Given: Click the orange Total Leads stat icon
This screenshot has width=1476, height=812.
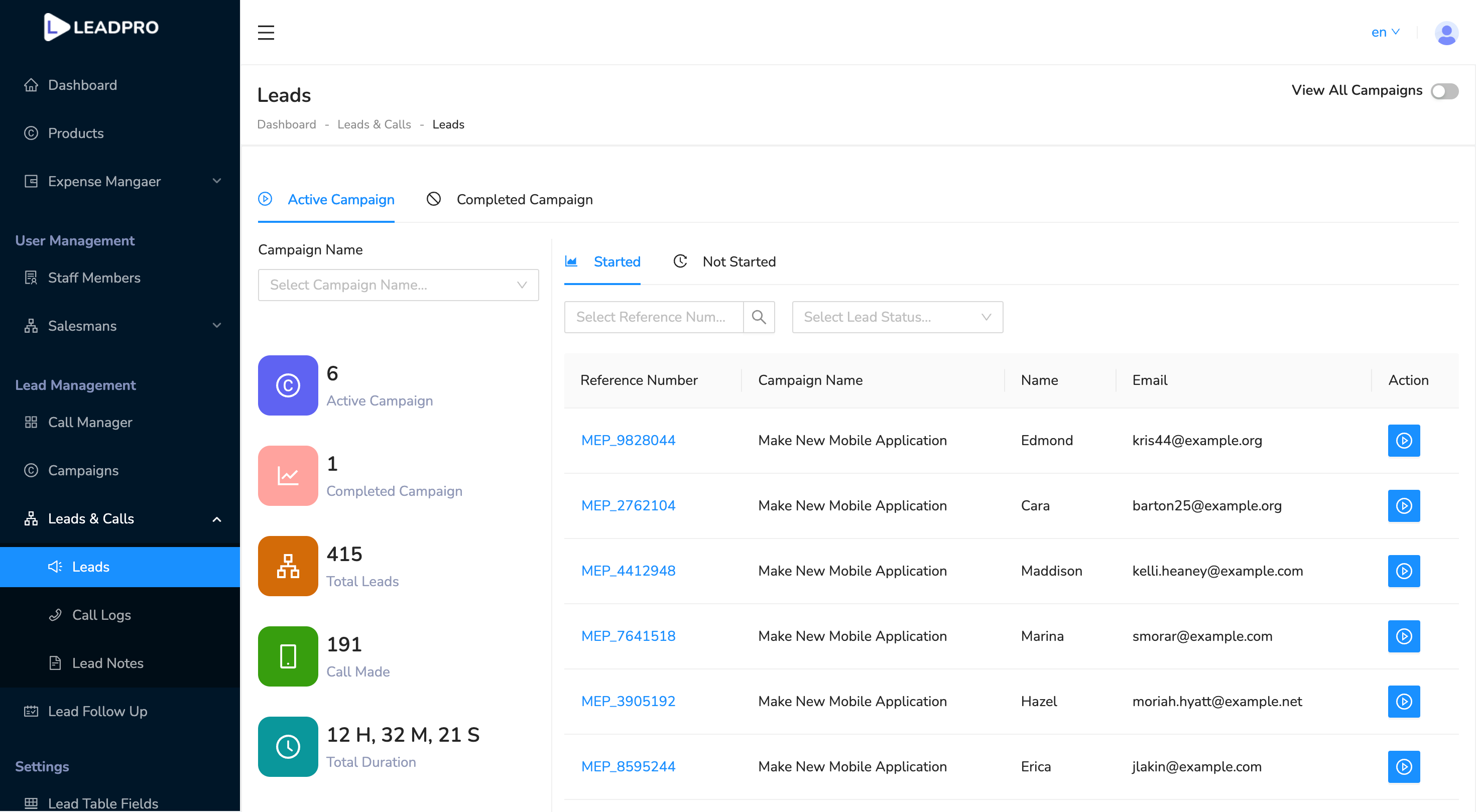Looking at the screenshot, I should coord(288,566).
